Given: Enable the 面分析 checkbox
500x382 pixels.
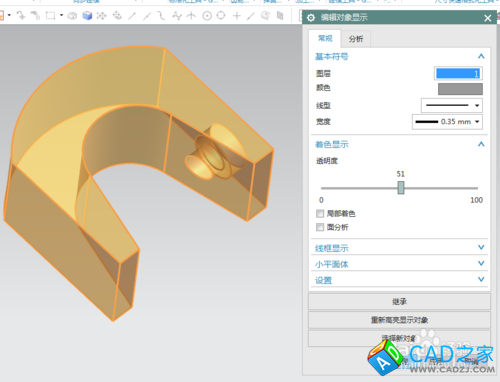Looking at the screenshot, I should [x=320, y=227].
